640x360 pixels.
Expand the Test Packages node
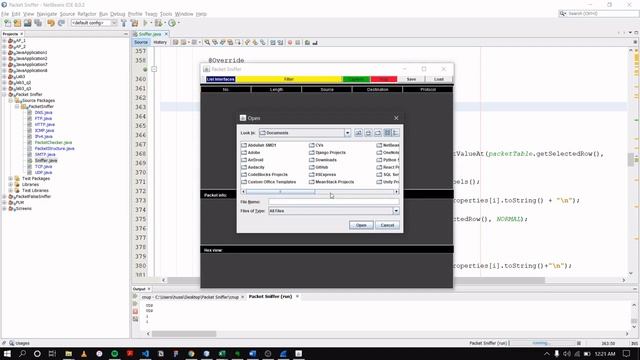[11, 178]
